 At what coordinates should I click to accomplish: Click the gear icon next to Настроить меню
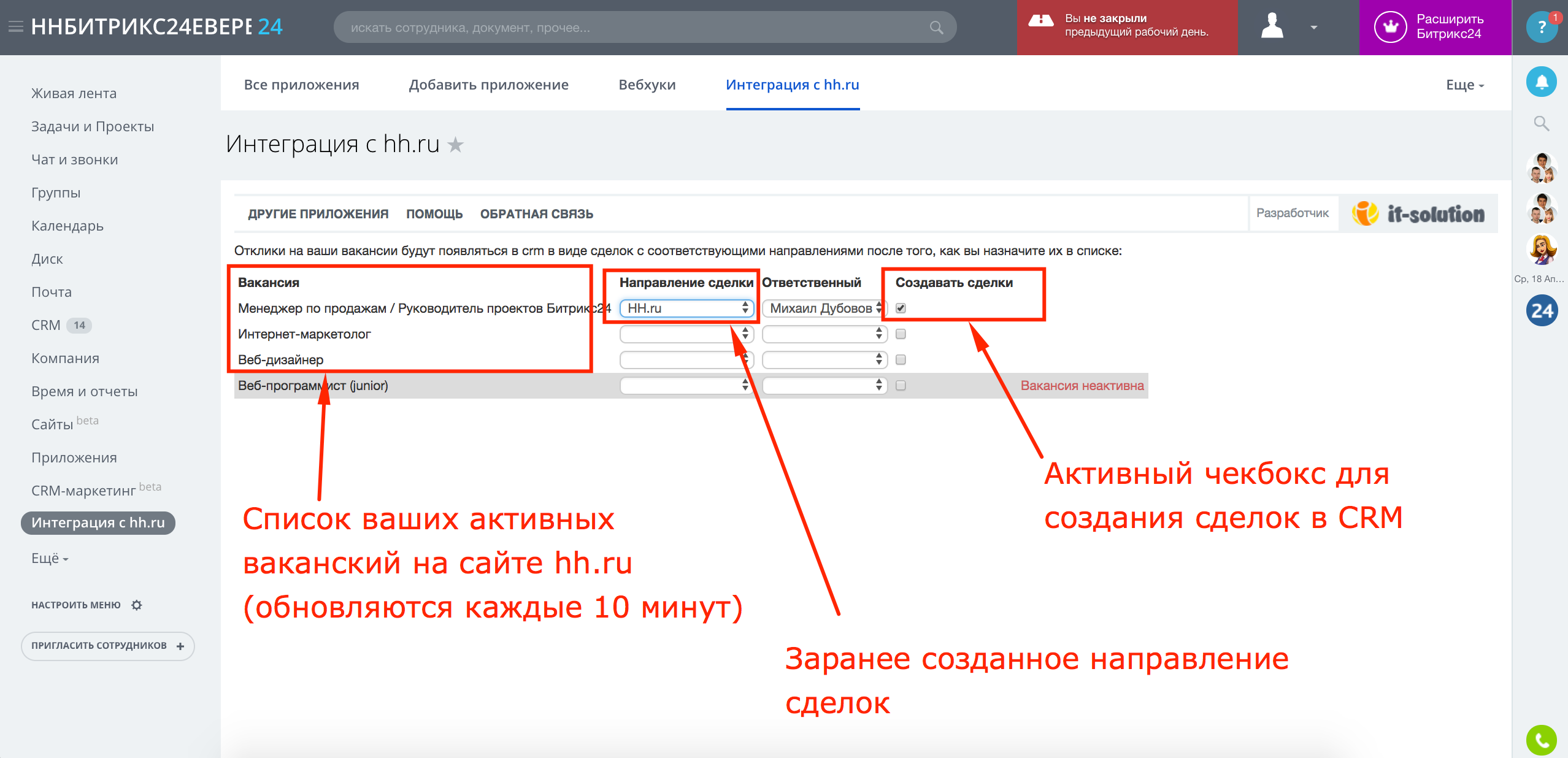(137, 605)
